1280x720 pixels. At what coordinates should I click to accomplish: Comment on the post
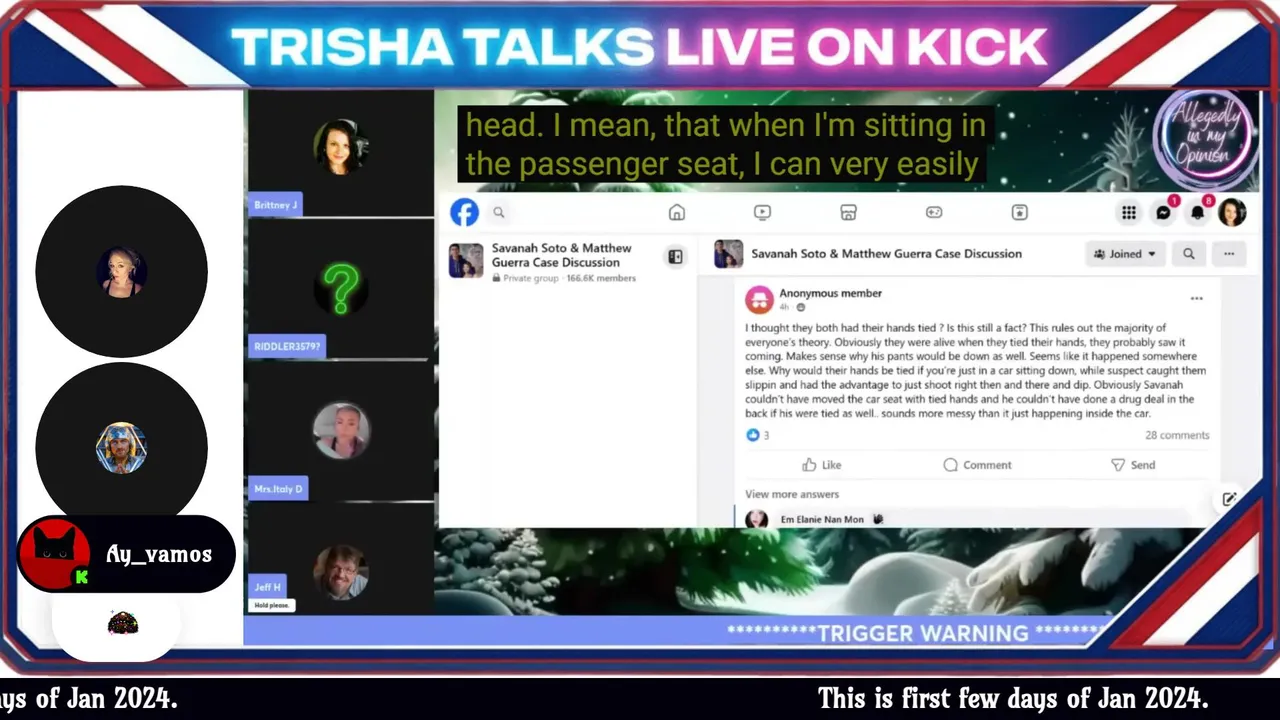[x=977, y=465]
